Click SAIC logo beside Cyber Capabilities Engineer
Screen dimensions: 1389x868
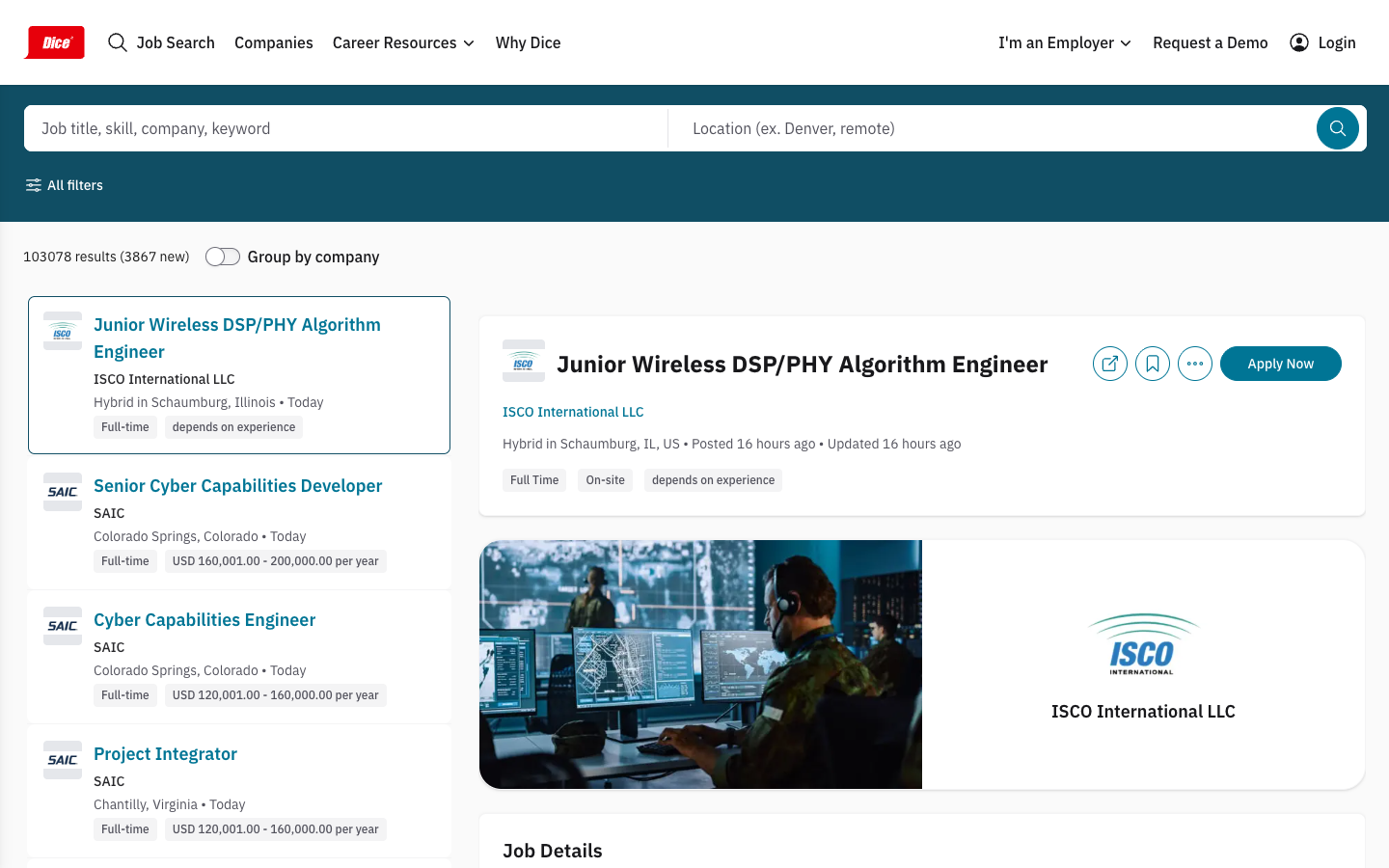tap(63, 626)
